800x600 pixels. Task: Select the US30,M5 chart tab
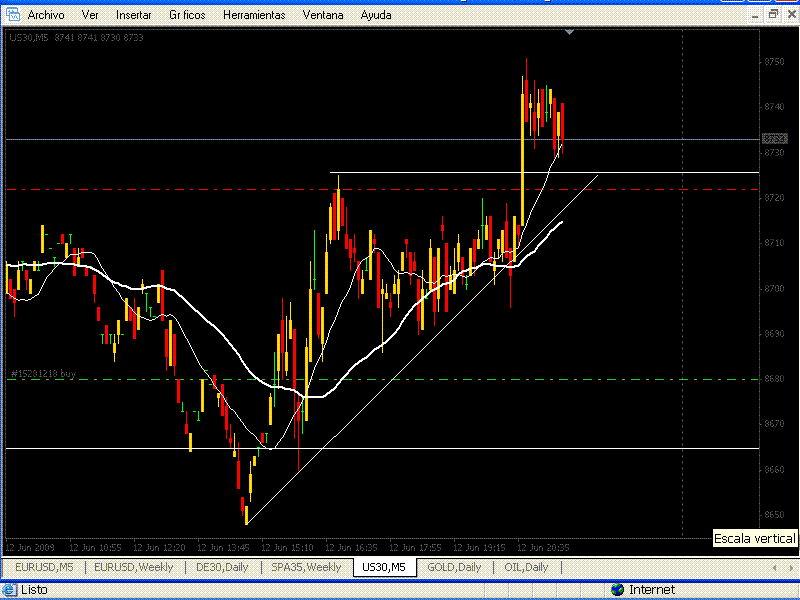(x=384, y=567)
